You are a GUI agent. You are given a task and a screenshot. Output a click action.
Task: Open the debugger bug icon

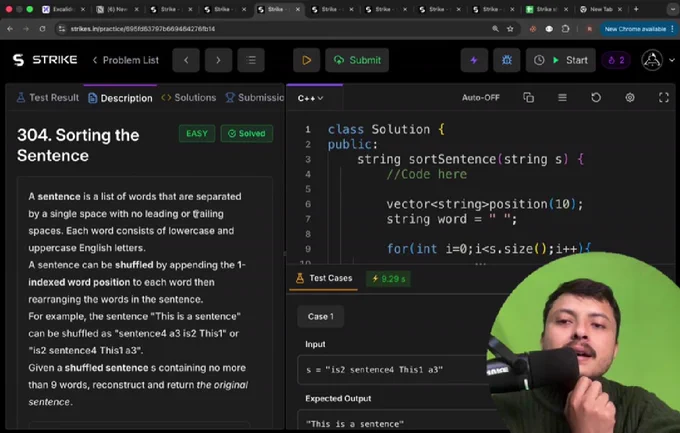[507, 60]
